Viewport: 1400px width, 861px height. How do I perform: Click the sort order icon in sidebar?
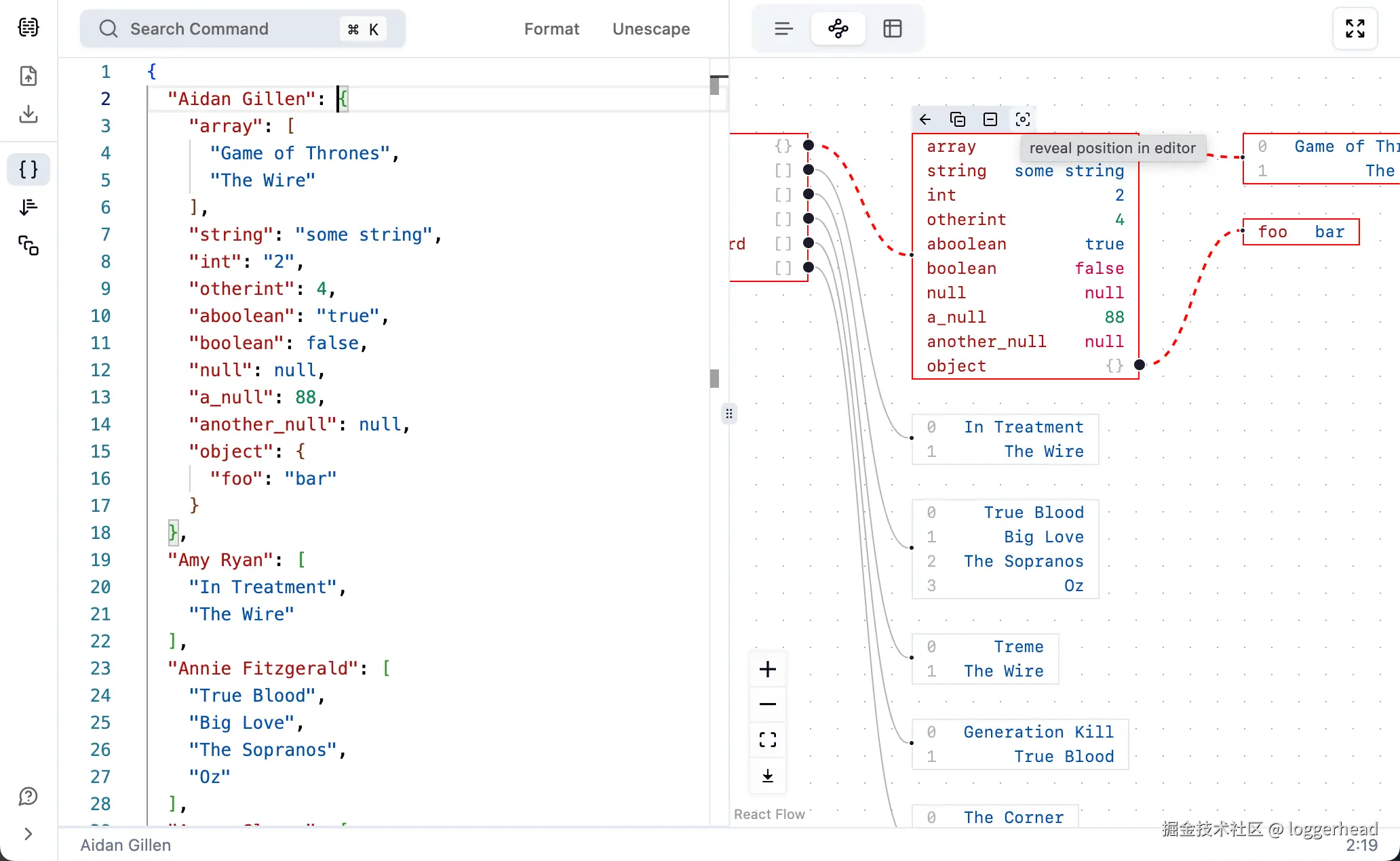[28, 207]
